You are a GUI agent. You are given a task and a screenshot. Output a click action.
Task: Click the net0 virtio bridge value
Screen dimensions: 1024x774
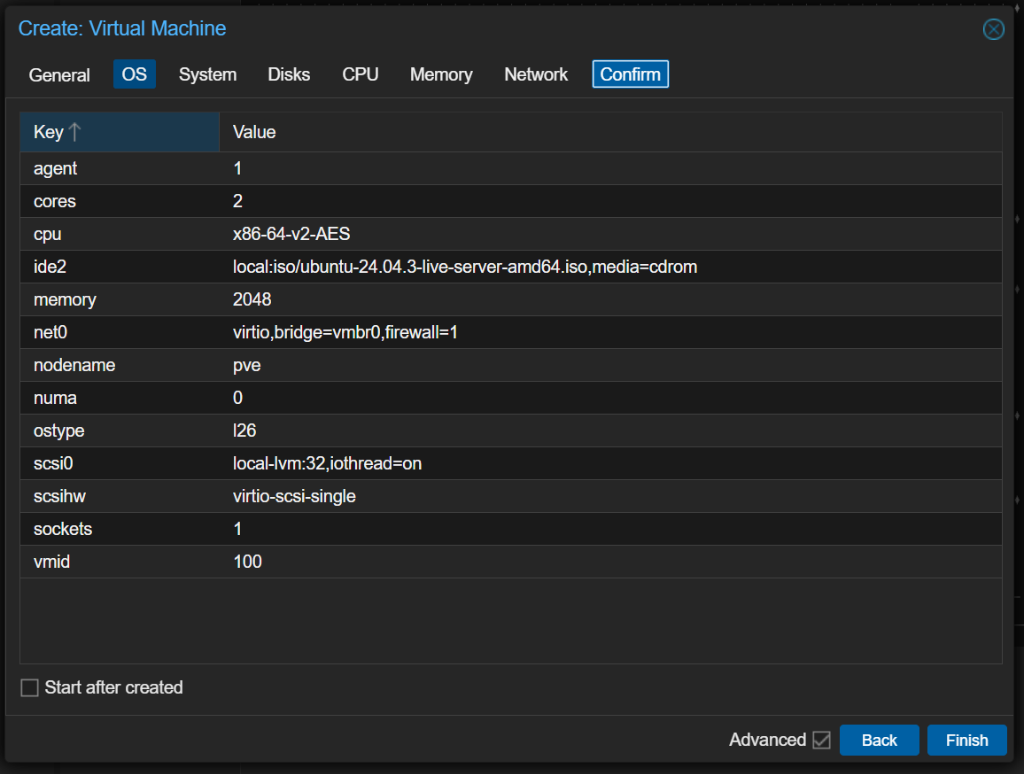[345, 332]
